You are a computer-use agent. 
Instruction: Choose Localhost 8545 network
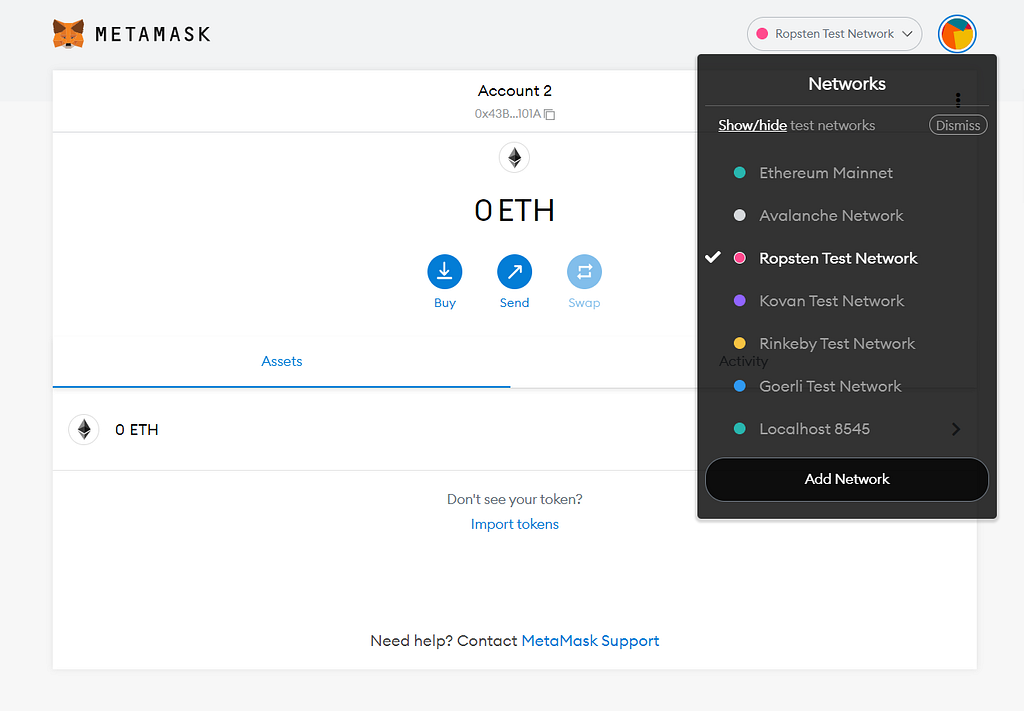pos(847,429)
